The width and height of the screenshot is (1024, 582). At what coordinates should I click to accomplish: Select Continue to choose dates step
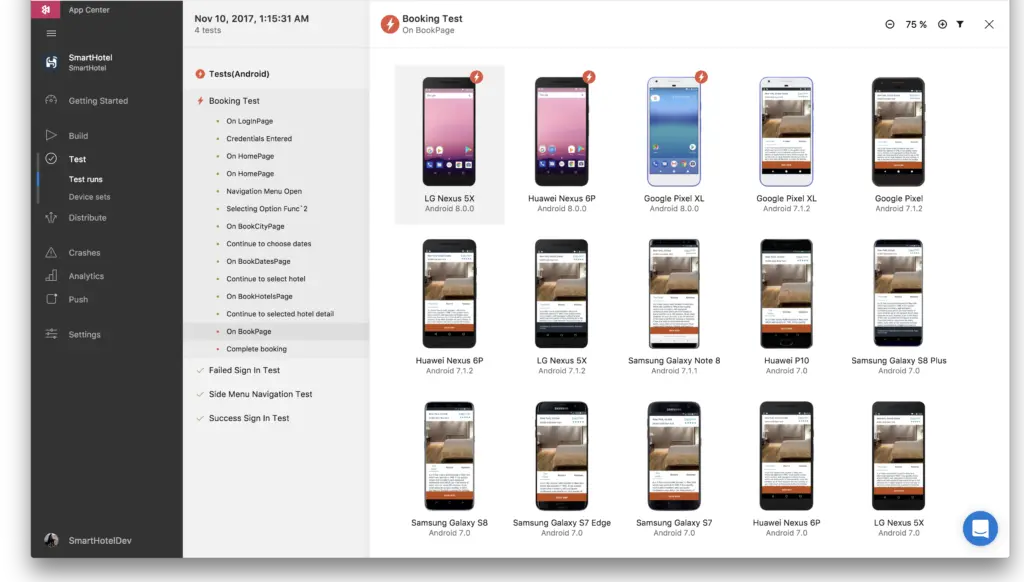coord(268,244)
